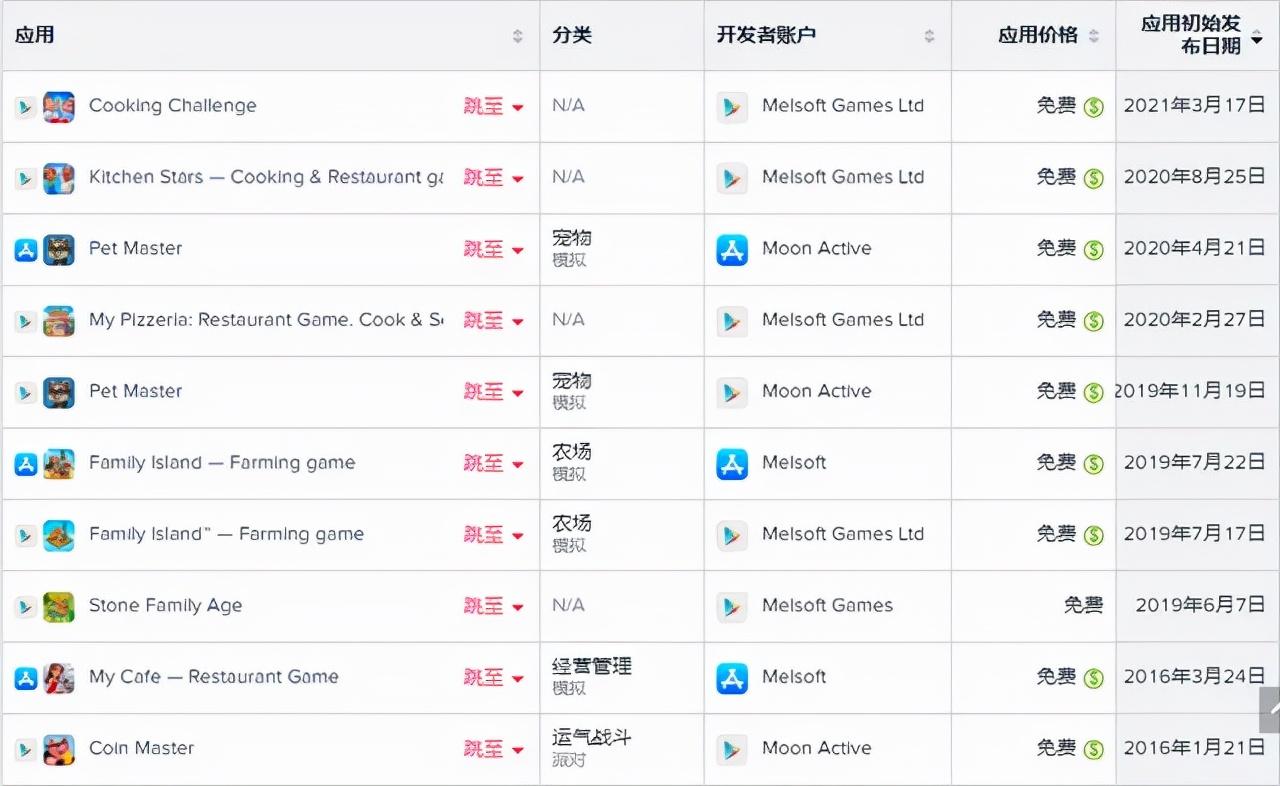Click the date 2016年3月24日

(1194, 677)
